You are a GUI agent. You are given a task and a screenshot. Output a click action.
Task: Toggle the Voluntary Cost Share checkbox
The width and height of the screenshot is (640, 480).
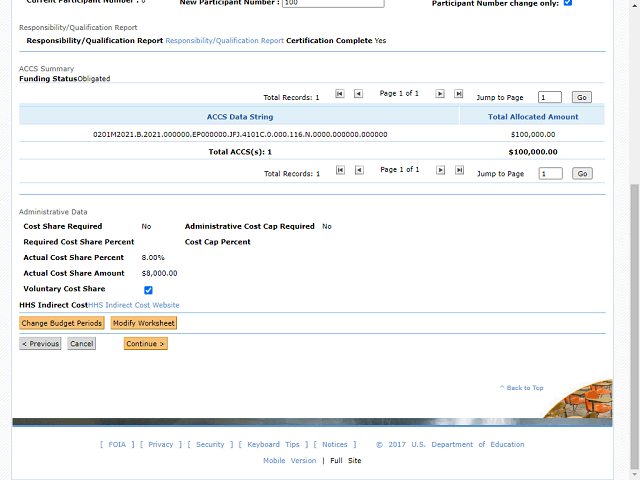pos(148,290)
